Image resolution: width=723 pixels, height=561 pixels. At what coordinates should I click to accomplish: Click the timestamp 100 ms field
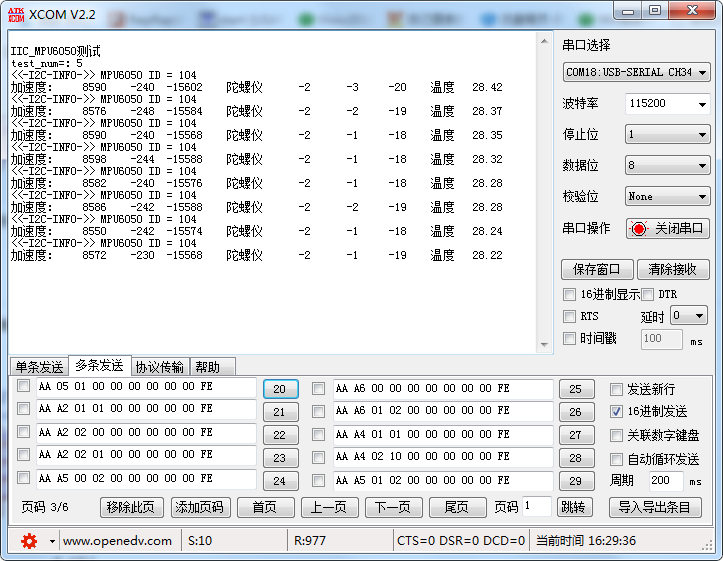(662, 339)
